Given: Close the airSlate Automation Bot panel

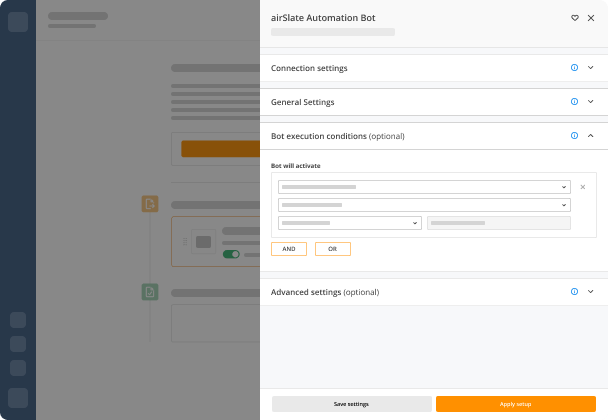Looking at the screenshot, I should [x=591, y=18].
